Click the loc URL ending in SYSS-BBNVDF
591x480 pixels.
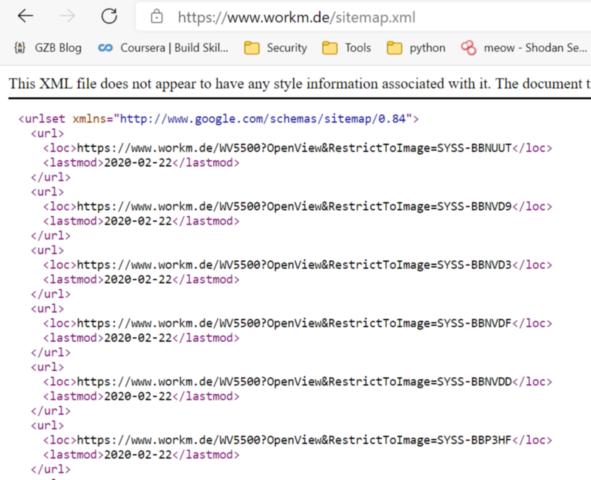294,323
